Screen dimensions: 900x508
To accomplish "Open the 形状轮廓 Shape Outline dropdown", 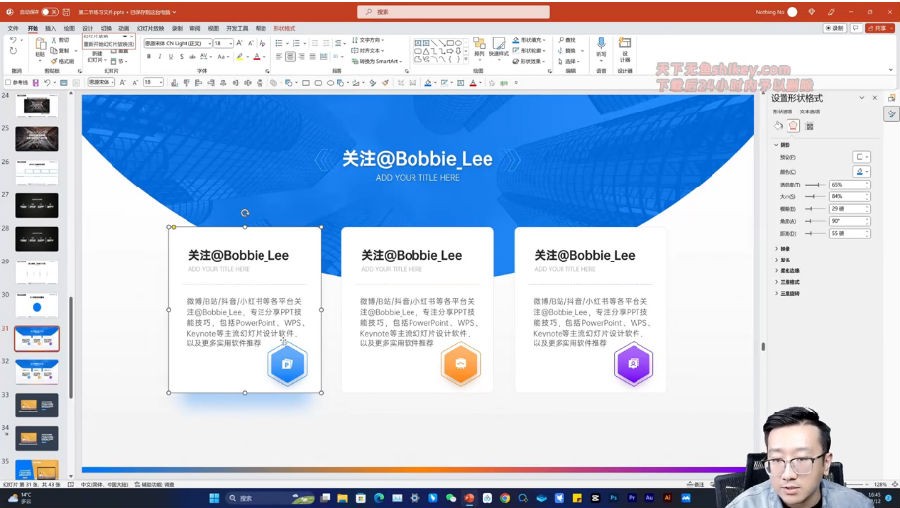I will point(529,51).
